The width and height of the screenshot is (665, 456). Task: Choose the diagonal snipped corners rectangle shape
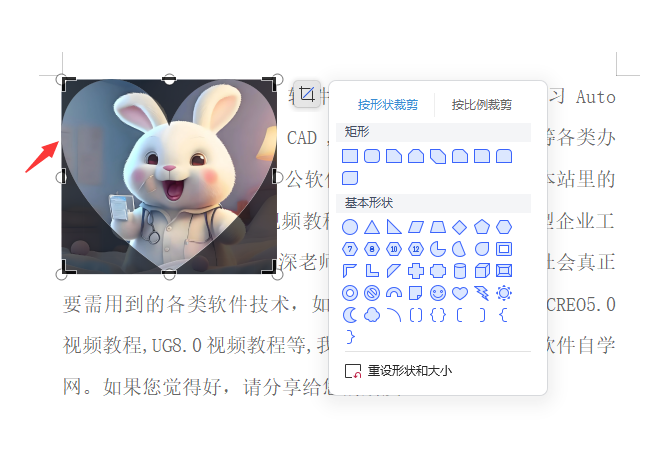(x=438, y=156)
